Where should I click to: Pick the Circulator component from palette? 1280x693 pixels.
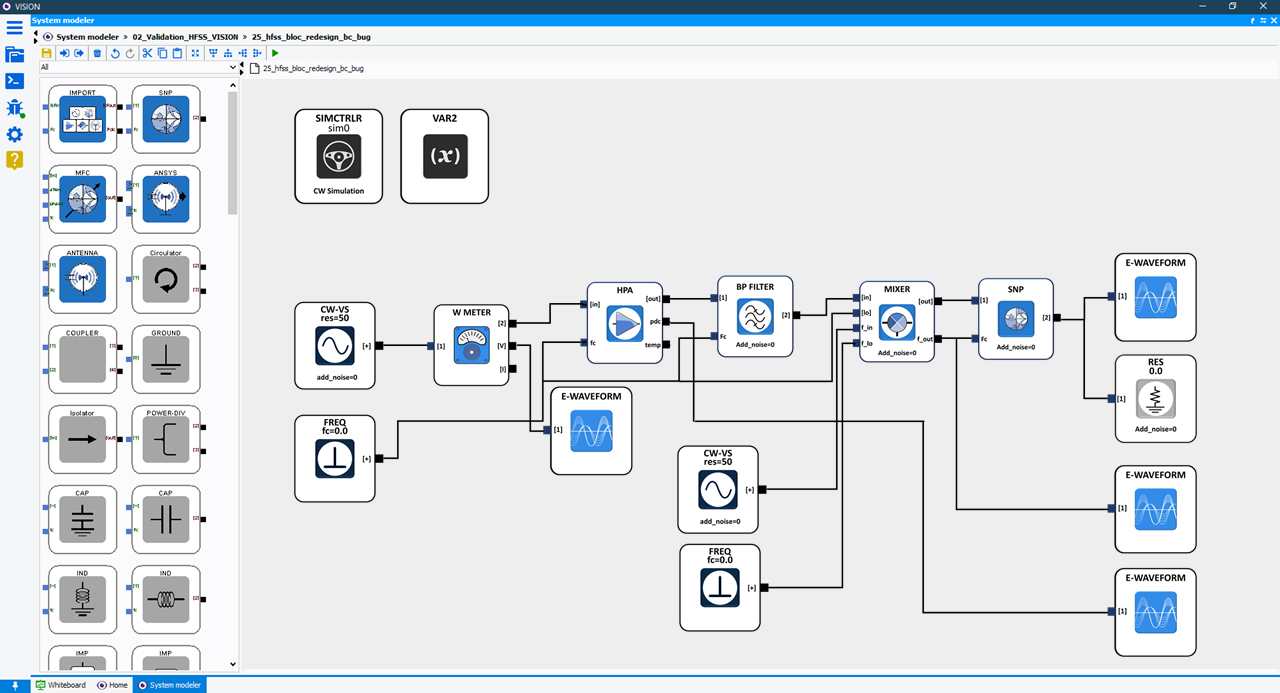click(x=166, y=279)
